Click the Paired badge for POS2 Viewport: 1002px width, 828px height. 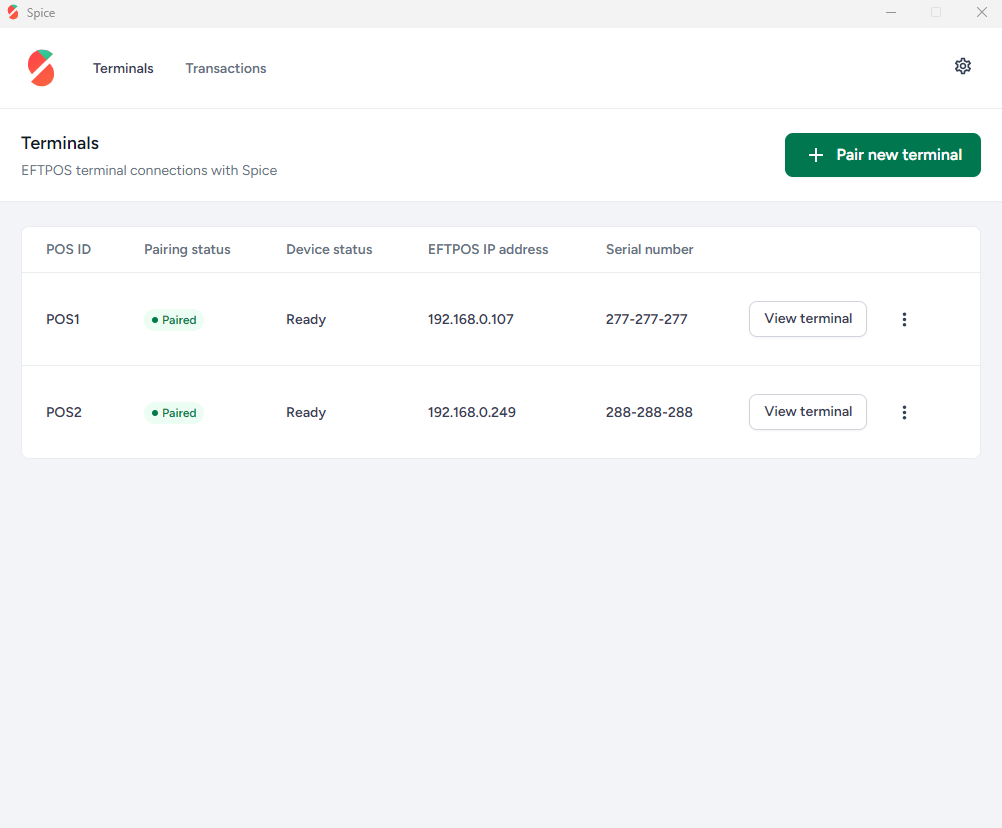(x=174, y=413)
